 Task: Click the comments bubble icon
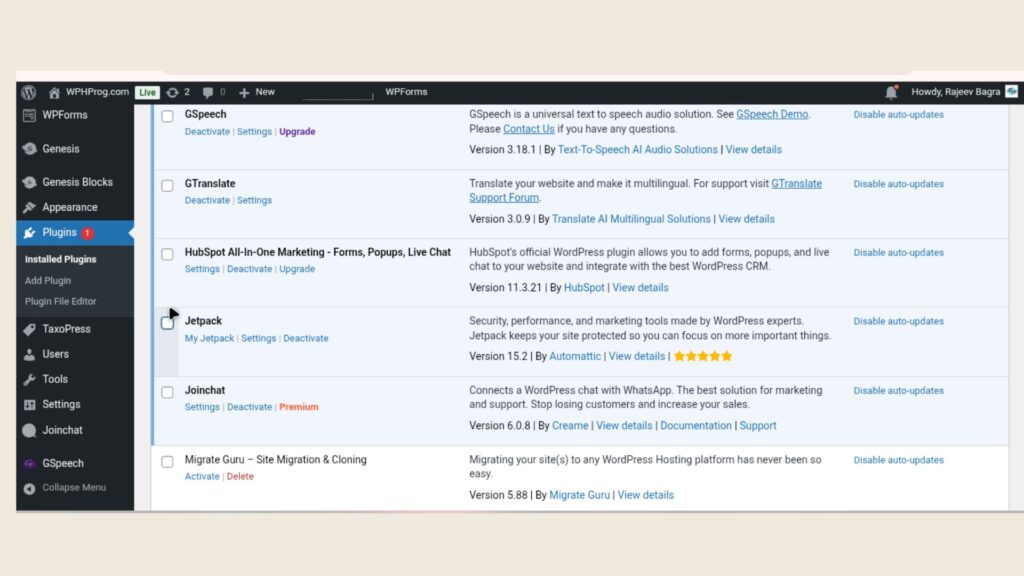208,92
